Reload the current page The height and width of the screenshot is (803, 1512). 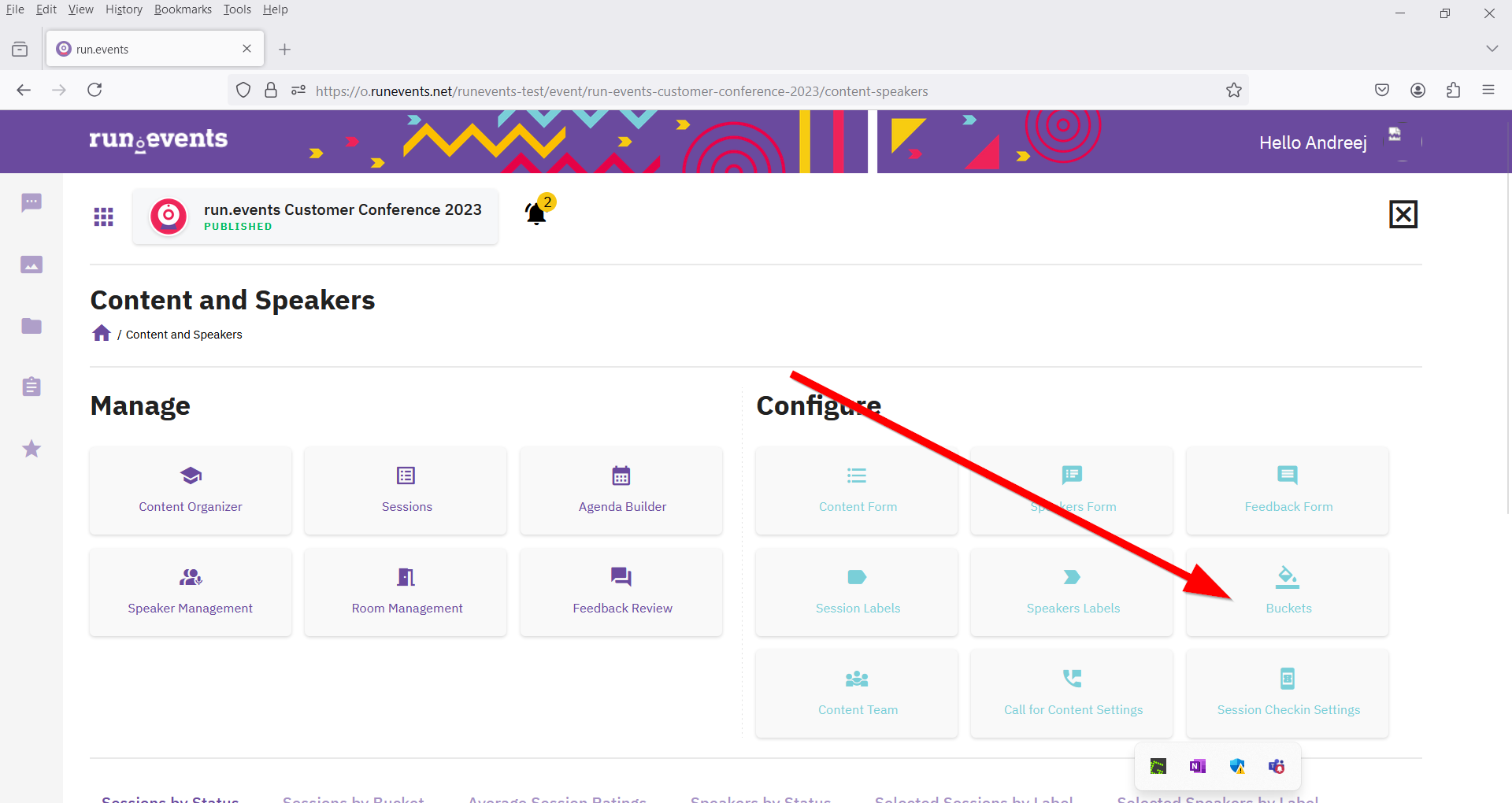click(x=94, y=90)
